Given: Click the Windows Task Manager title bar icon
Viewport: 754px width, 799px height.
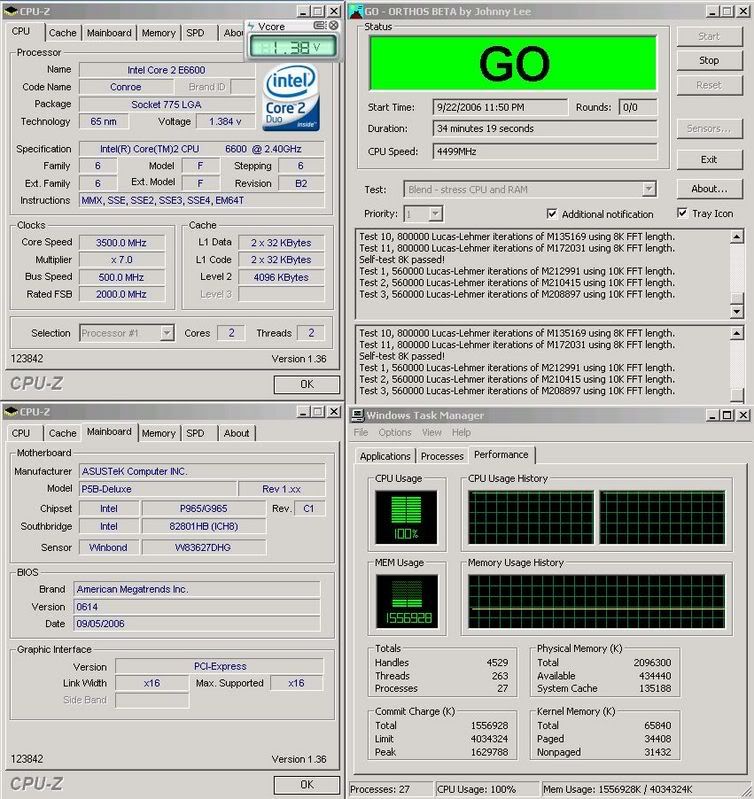Looking at the screenshot, I should click(358, 415).
